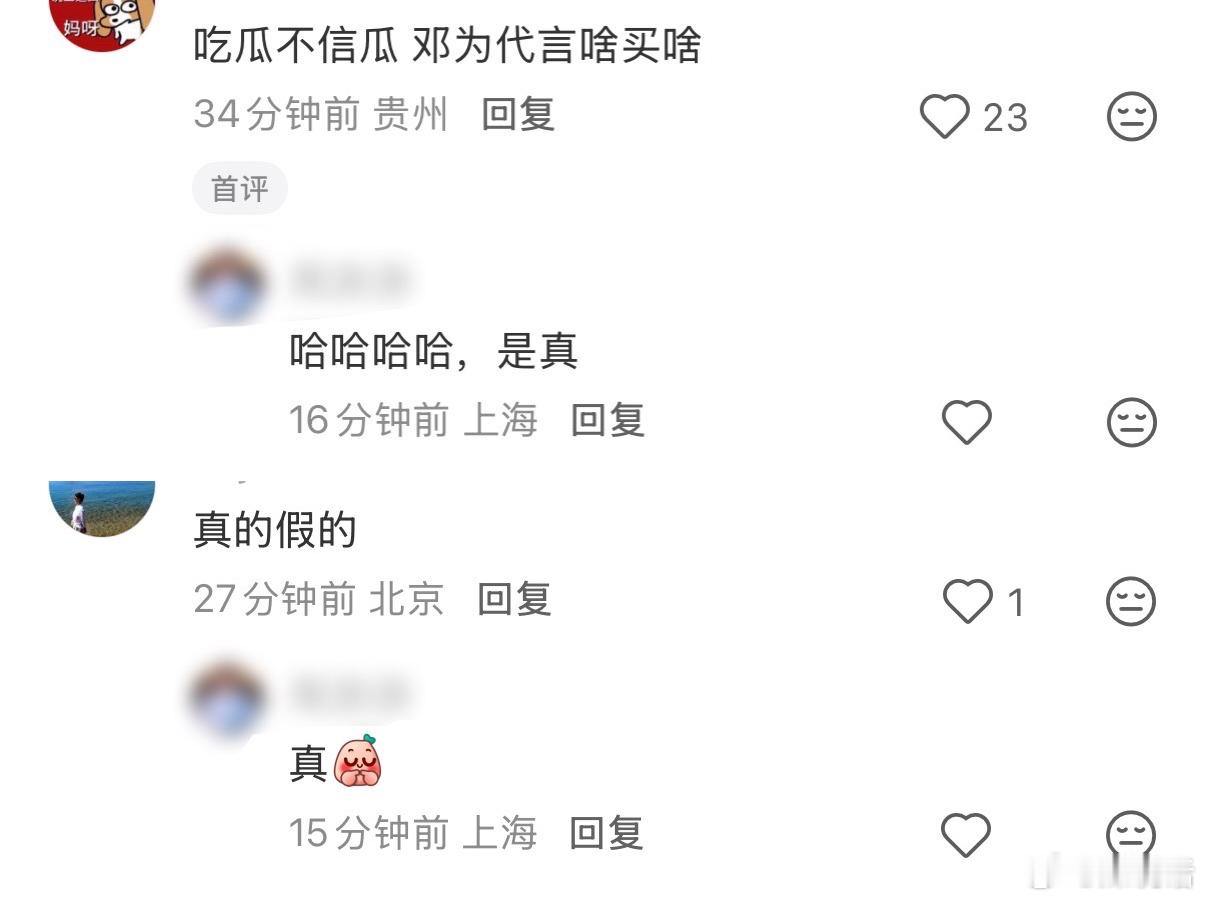Dislike the 邓为代言啥买啥 comment

click(1132, 117)
